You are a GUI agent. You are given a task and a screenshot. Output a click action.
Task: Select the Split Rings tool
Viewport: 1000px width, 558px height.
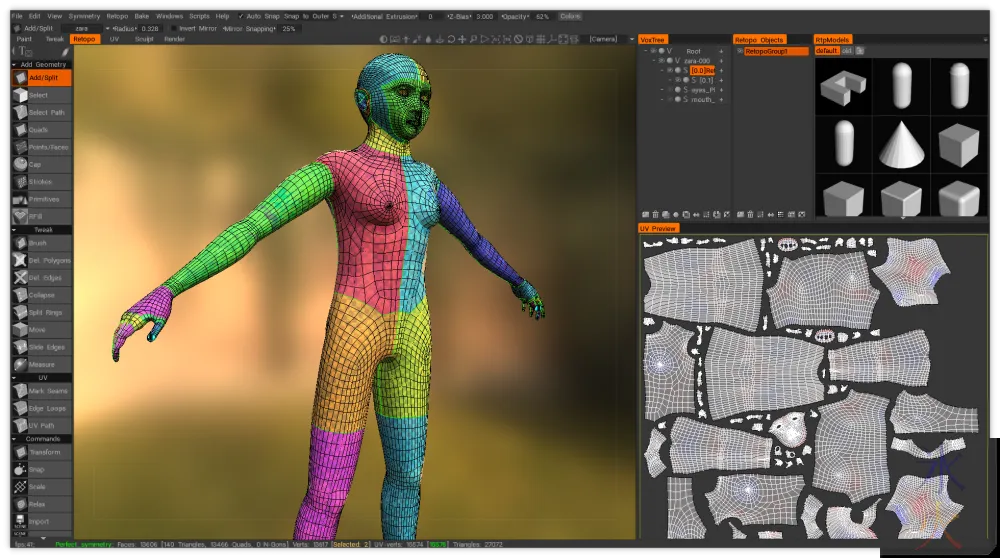[x=41, y=312]
